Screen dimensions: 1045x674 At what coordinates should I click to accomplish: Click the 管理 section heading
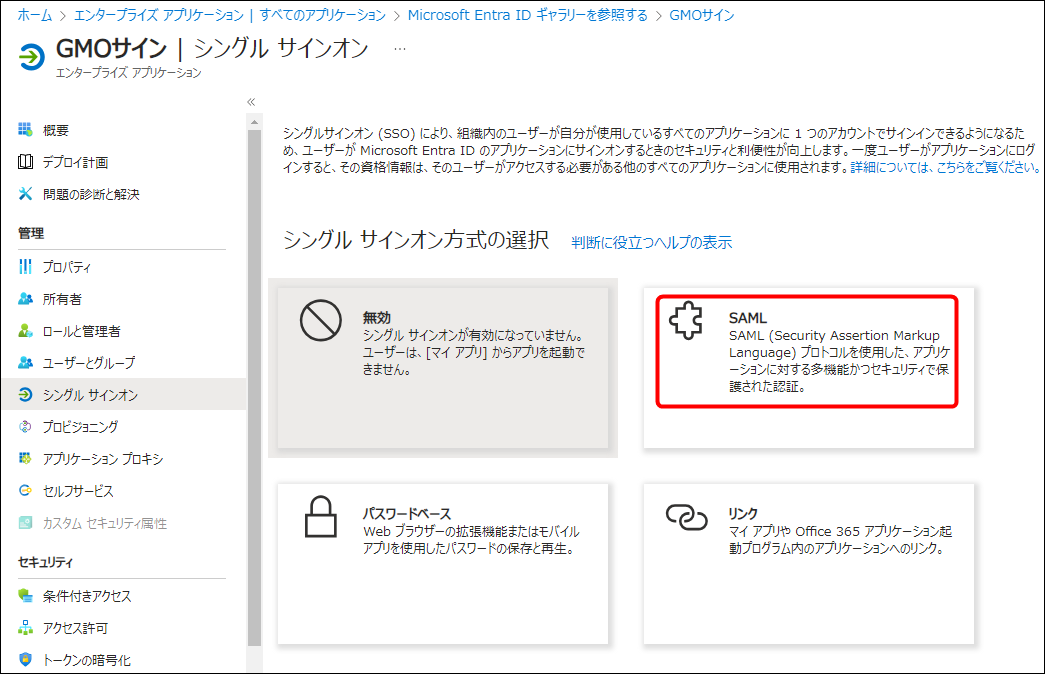point(31,233)
